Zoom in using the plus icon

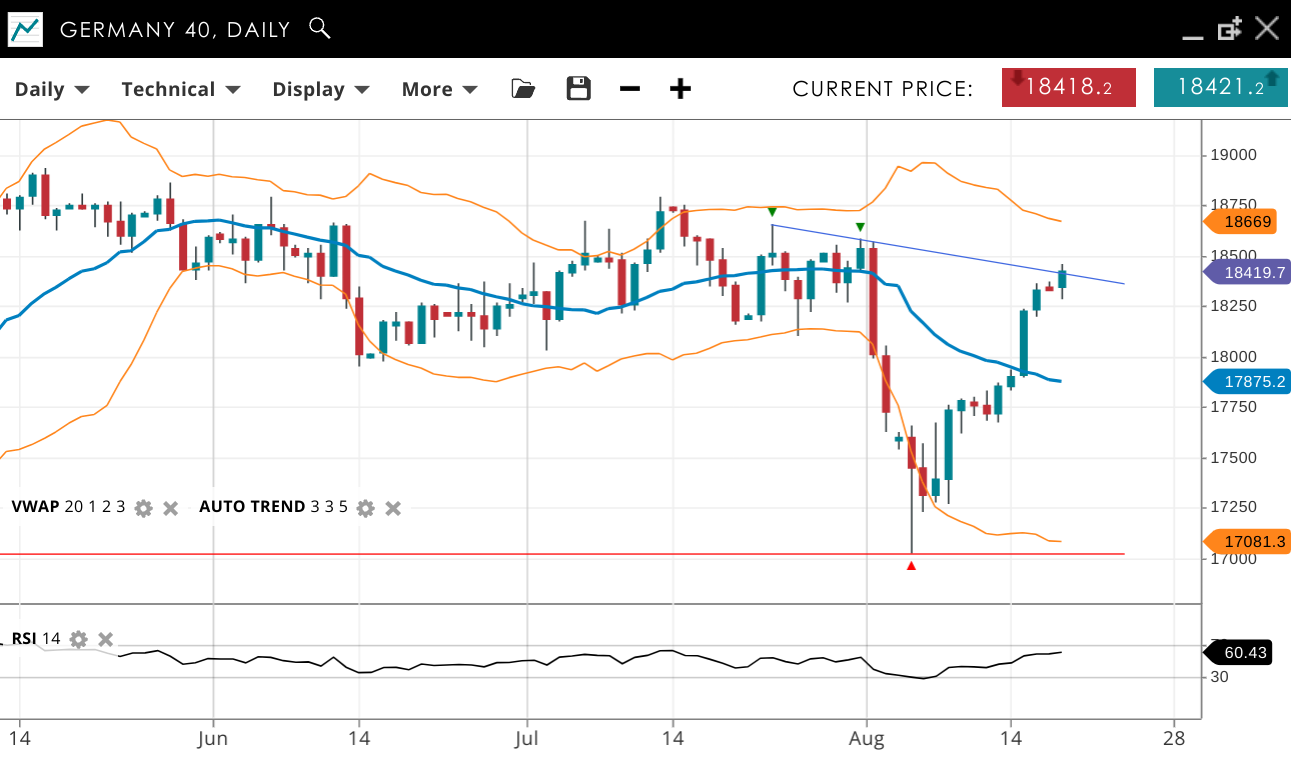click(680, 89)
